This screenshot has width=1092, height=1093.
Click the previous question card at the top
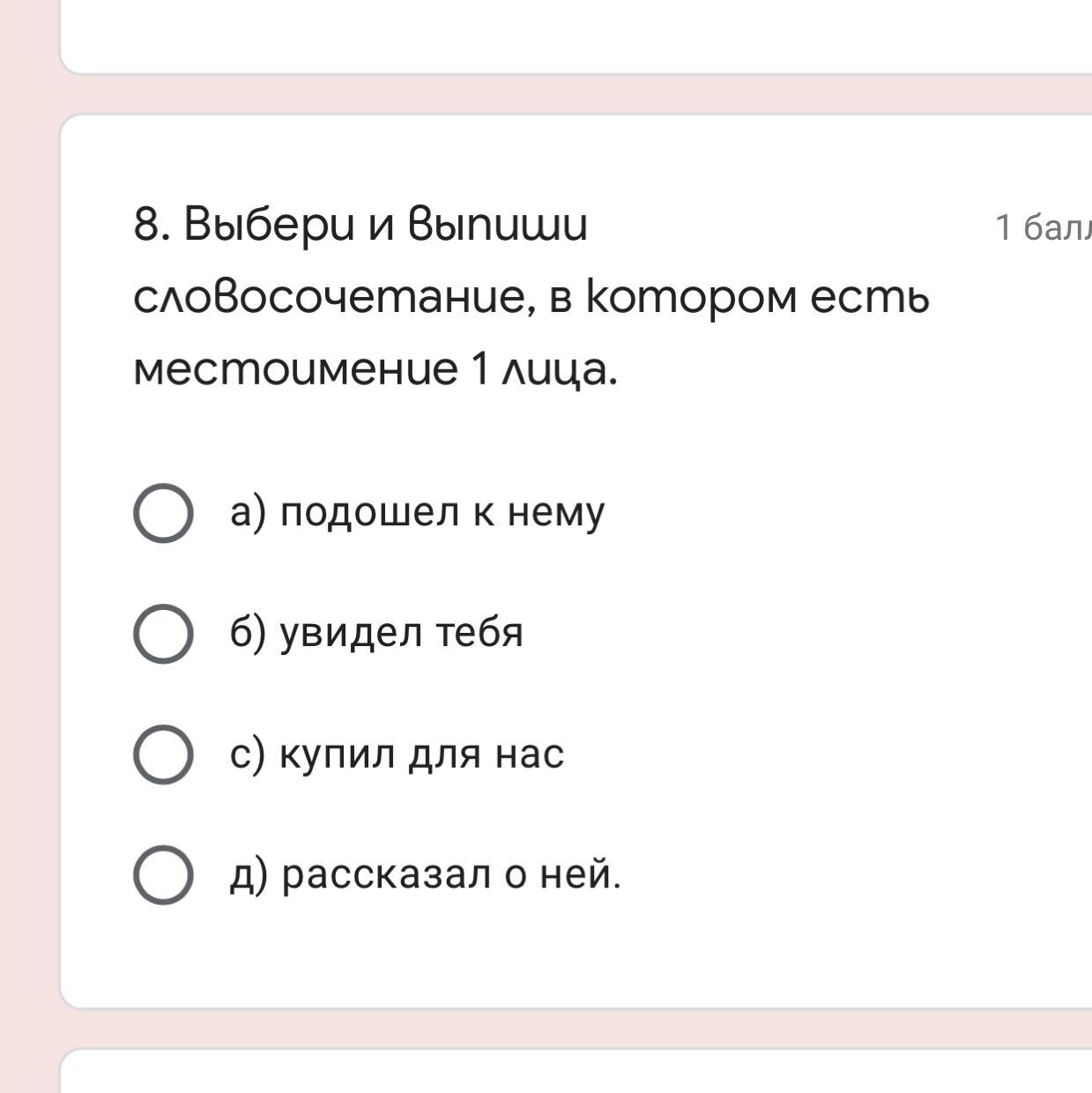tap(573, 35)
